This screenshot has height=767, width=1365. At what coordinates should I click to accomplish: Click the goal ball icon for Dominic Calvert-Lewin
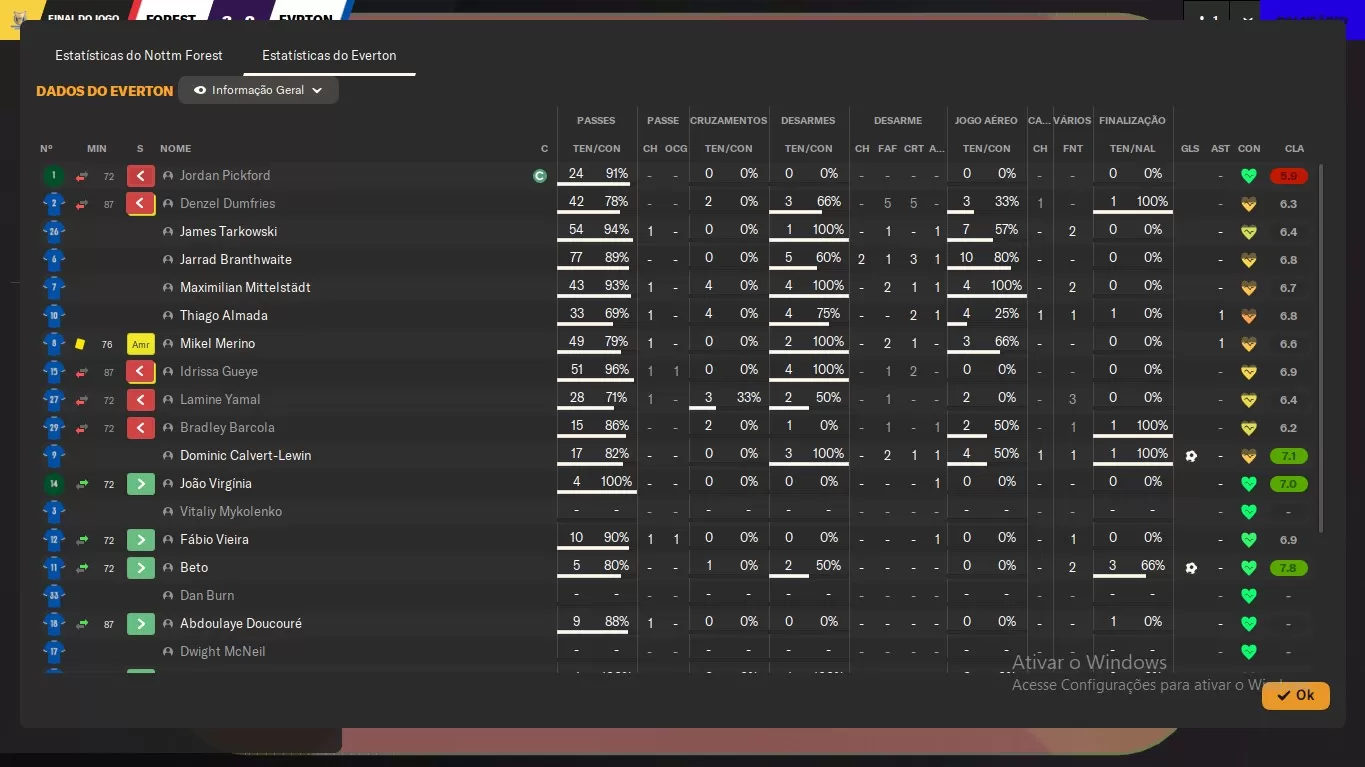1191,456
